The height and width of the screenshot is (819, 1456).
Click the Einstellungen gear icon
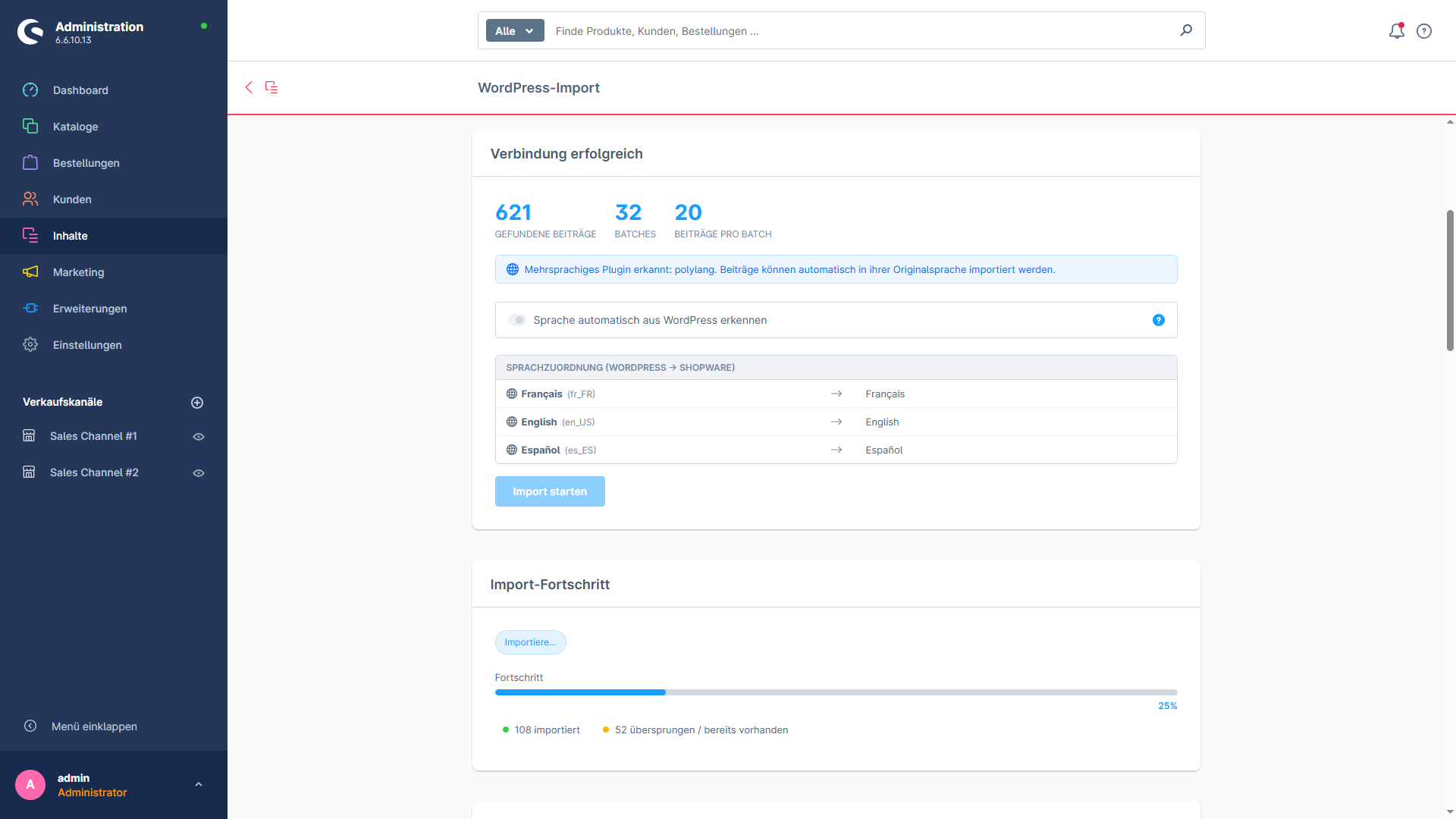point(30,344)
